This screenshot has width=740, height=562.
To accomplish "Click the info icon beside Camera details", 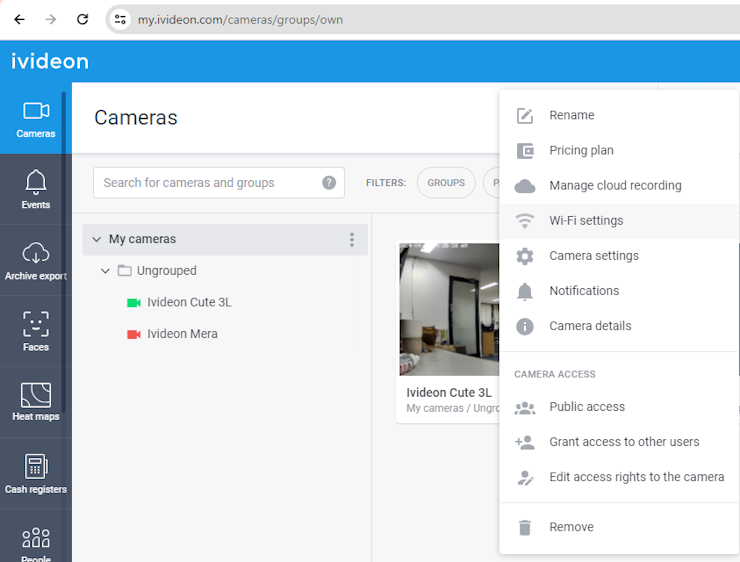I will coord(525,327).
